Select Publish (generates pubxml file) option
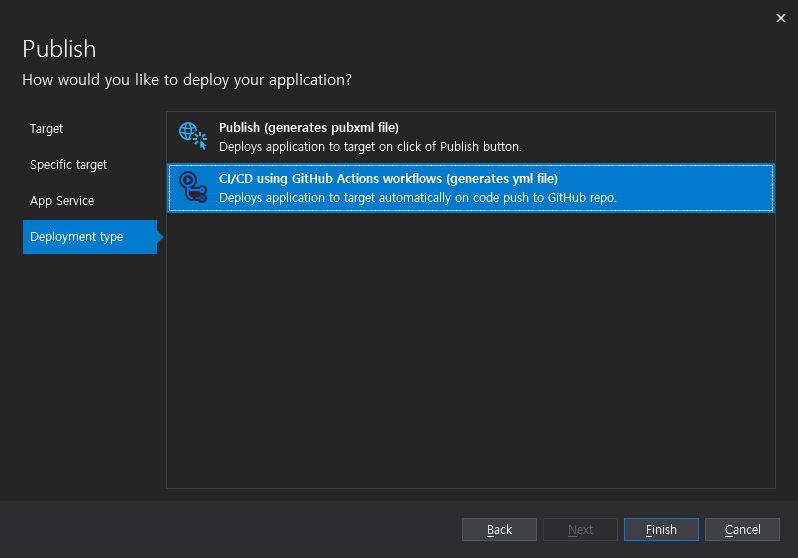The image size is (798, 558). (471, 137)
